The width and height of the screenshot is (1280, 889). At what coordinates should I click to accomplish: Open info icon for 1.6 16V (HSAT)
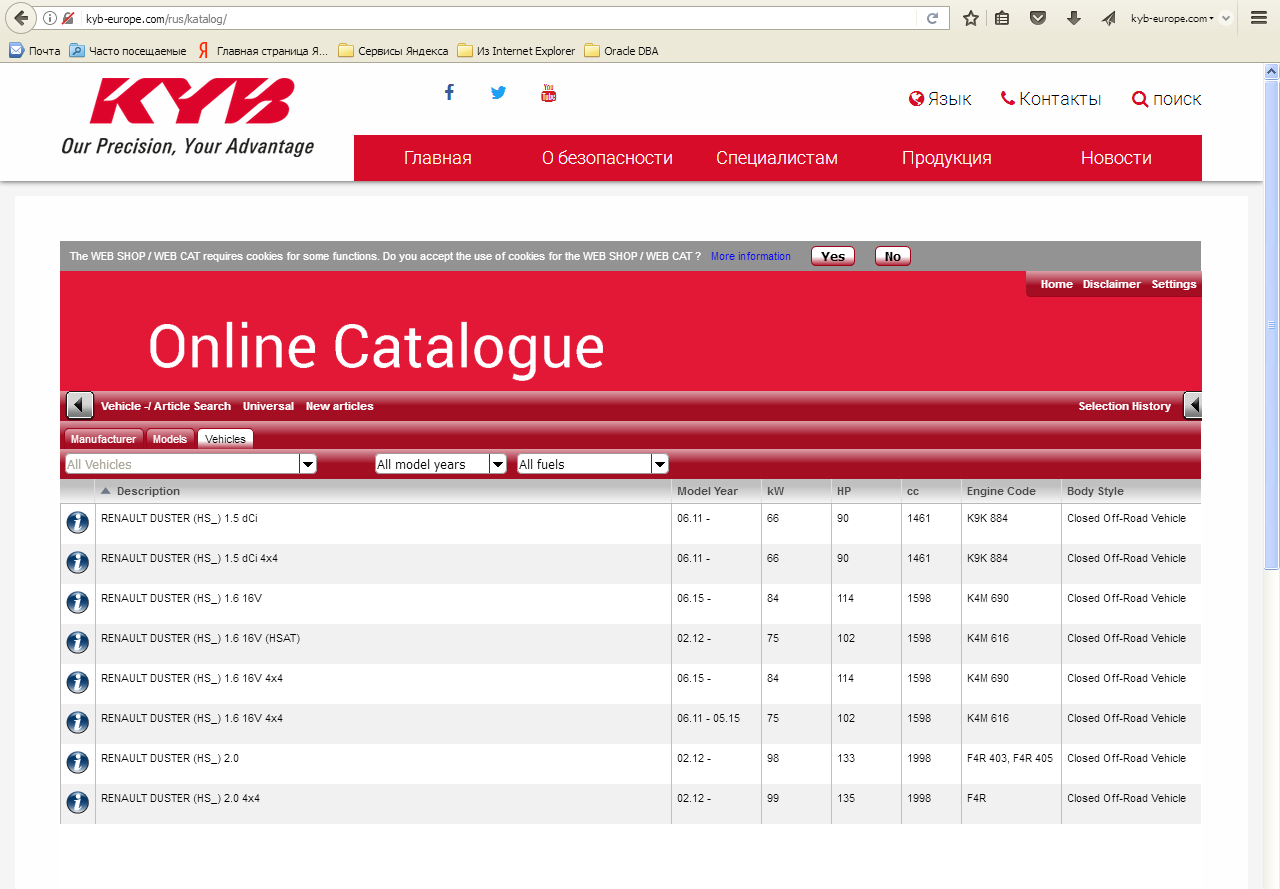tap(77, 642)
